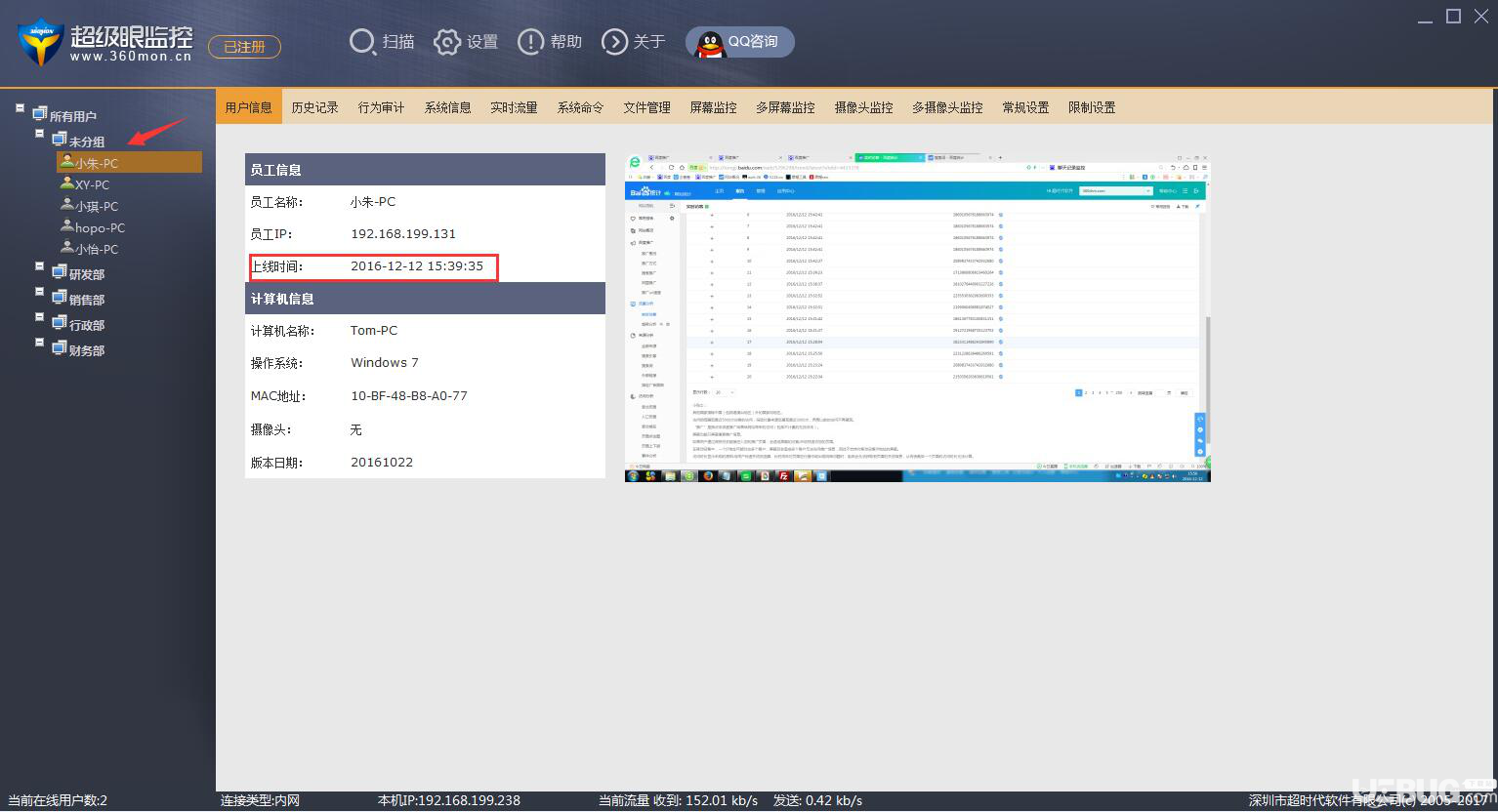This screenshot has width=1498, height=812.
Task: Select 小琪-PC in the user tree
Action: 97,206
